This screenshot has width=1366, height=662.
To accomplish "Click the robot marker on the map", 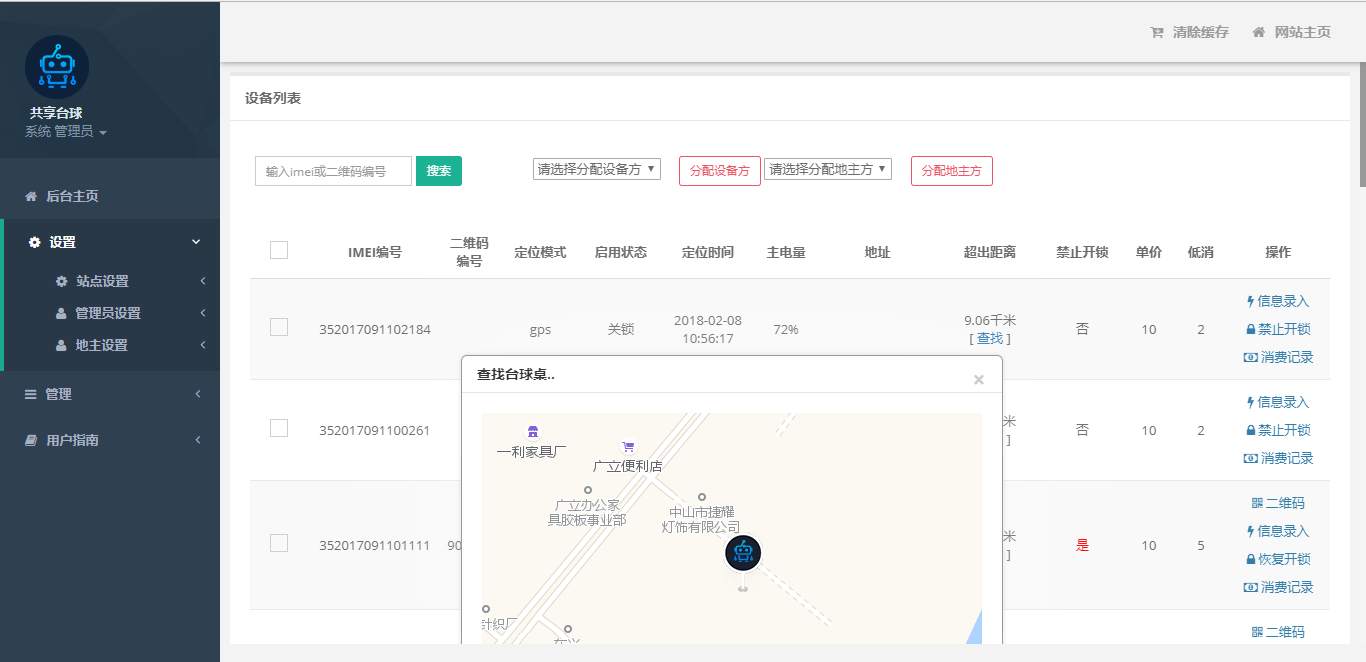I will (743, 553).
